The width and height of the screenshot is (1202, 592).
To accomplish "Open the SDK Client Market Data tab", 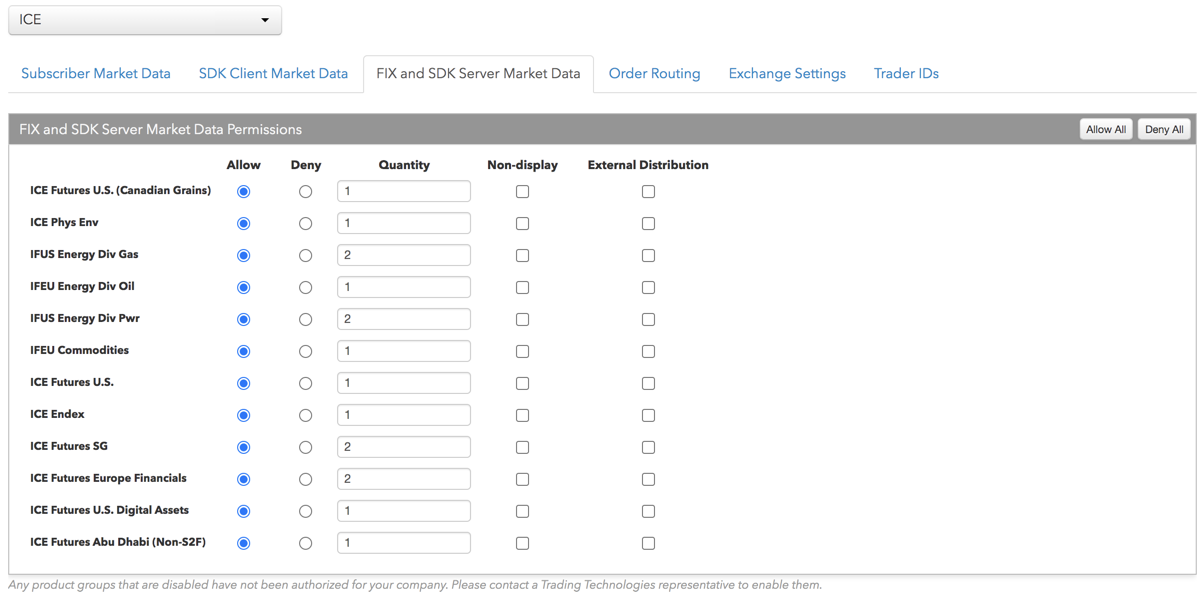I will tap(273, 73).
